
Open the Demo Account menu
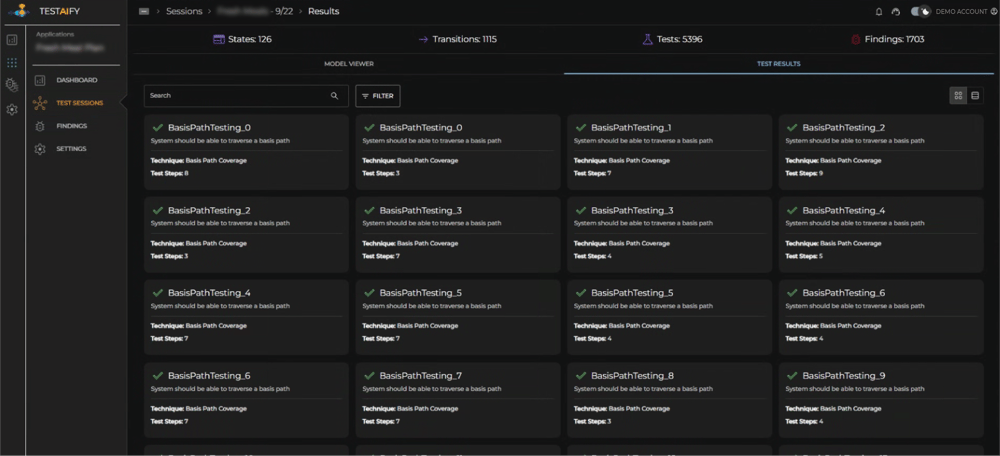tap(964, 11)
